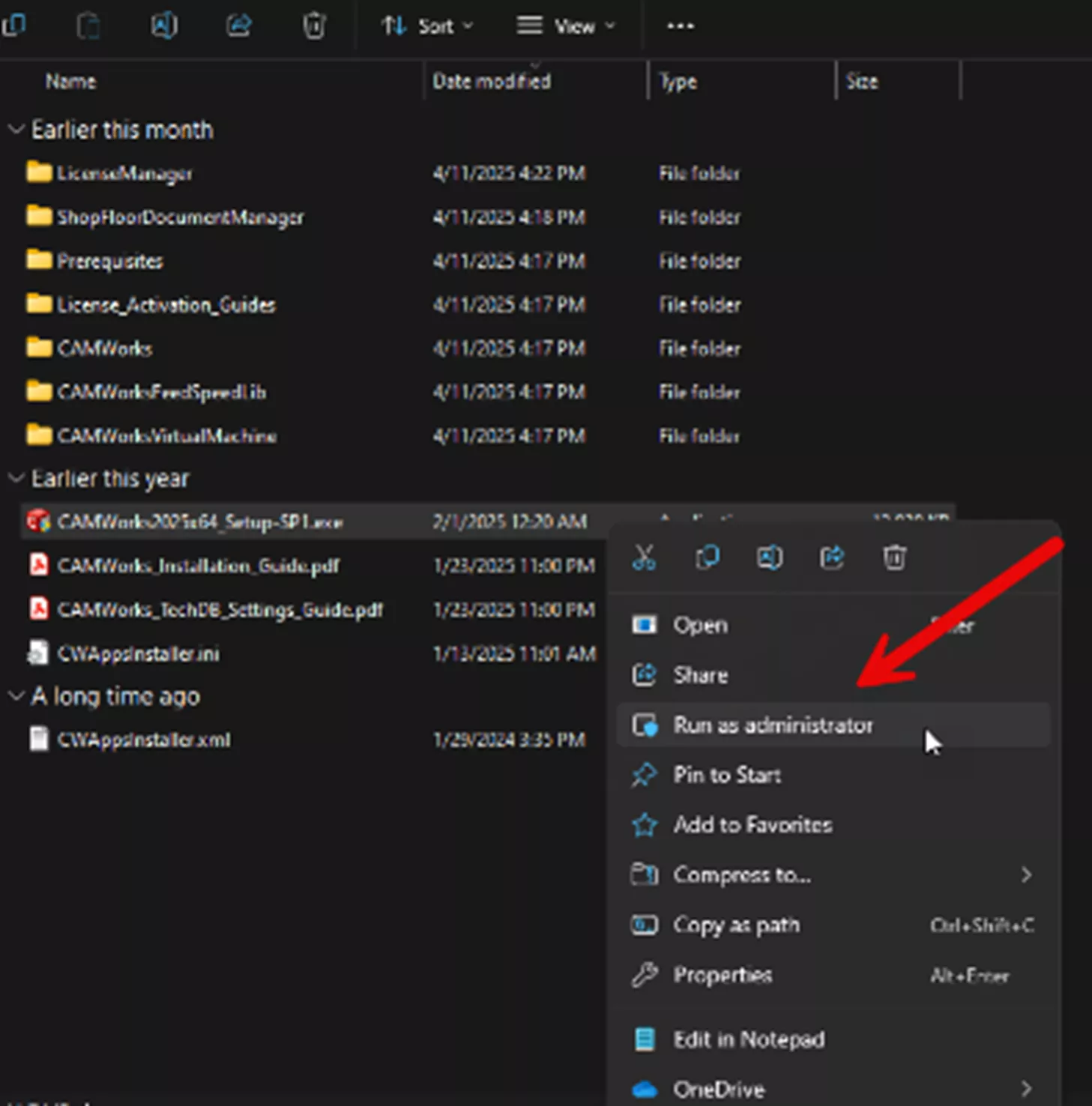Viewport: 1092px width, 1106px height.
Task: Click the Copy icon in the top toolbar
Action: point(13,26)
